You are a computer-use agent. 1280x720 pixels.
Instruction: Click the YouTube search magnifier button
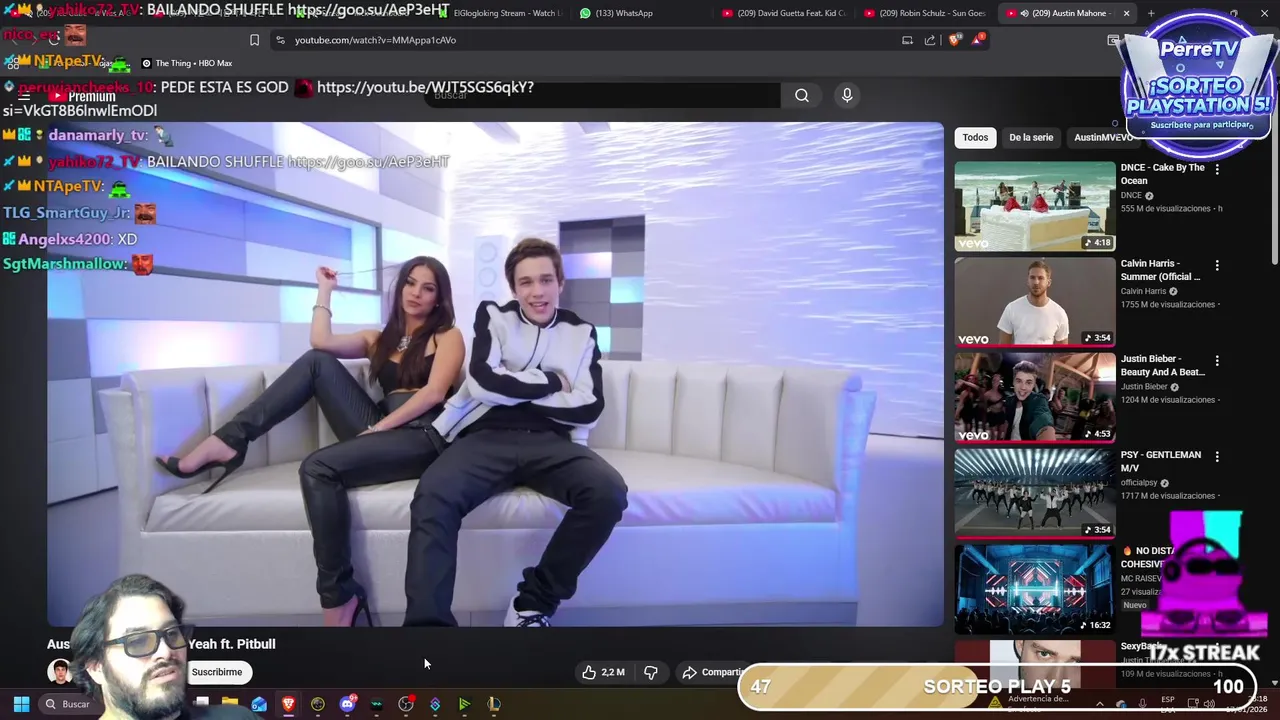[x=802, y=95]
